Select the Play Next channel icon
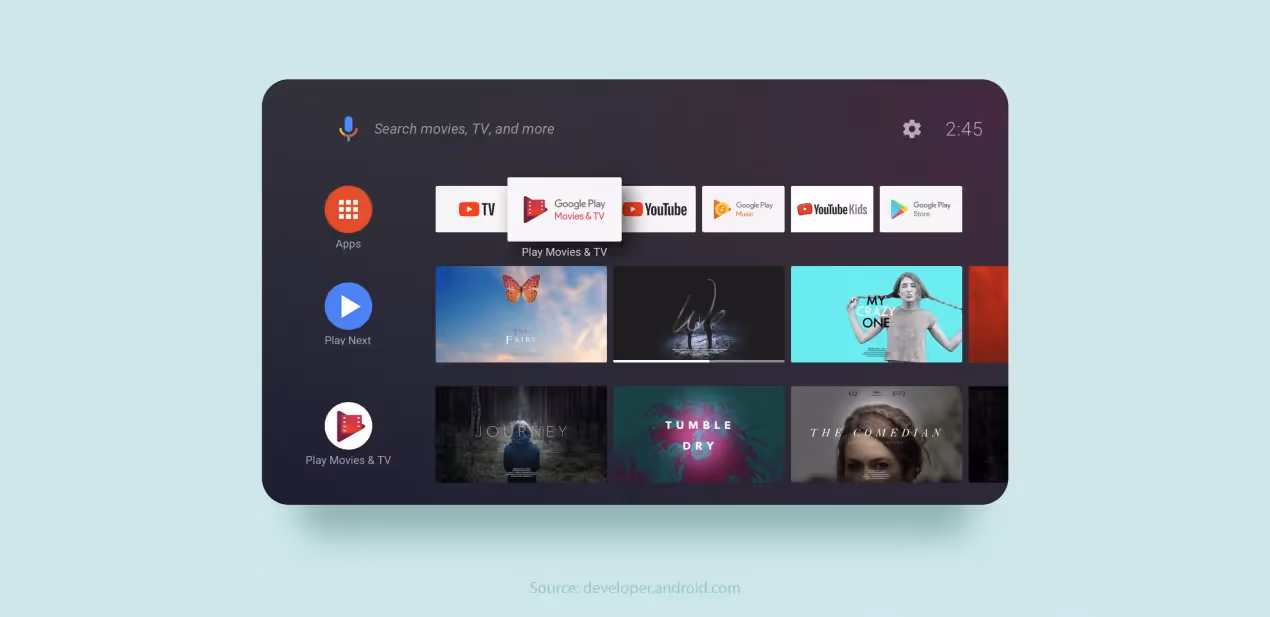Screen dimensions: 1270x617 pos(348,306)
